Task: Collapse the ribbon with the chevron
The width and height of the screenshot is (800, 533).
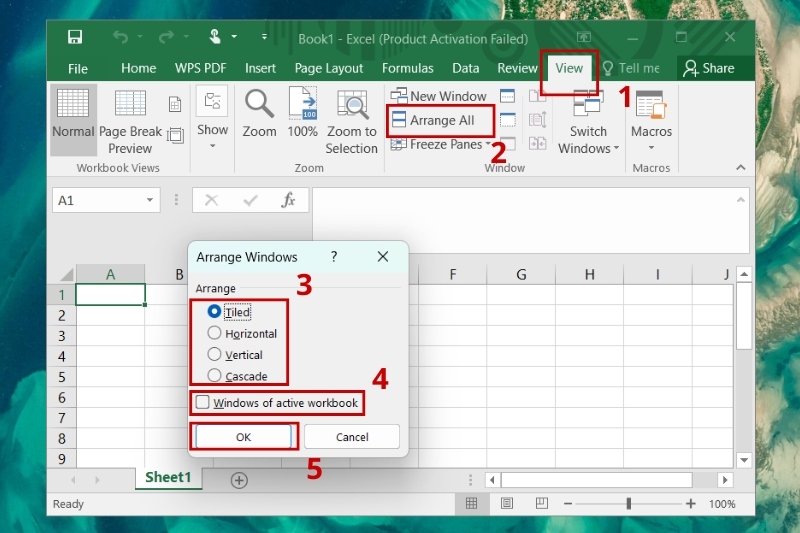Action: 741,167
